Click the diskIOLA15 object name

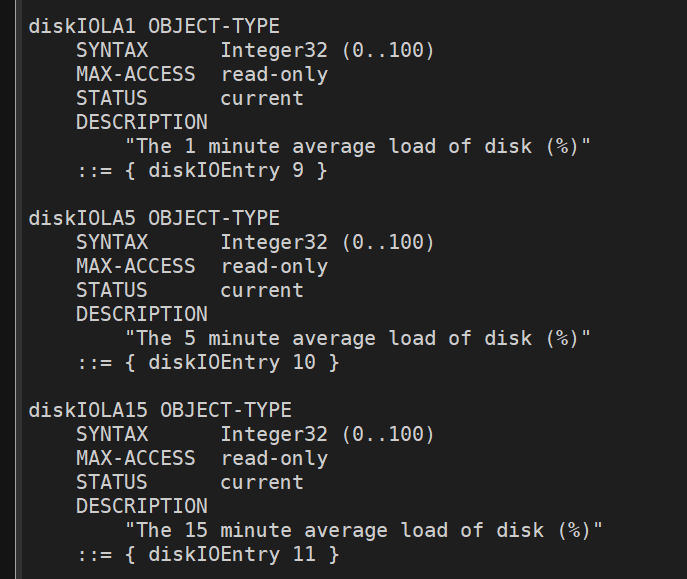click(88, 410)
